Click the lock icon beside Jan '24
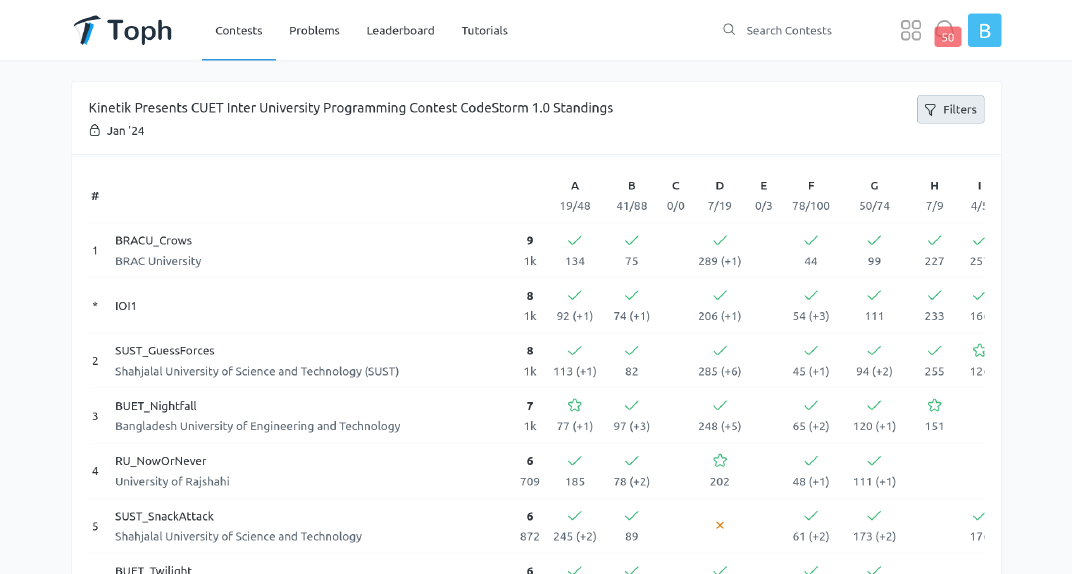 pos(95,130)
